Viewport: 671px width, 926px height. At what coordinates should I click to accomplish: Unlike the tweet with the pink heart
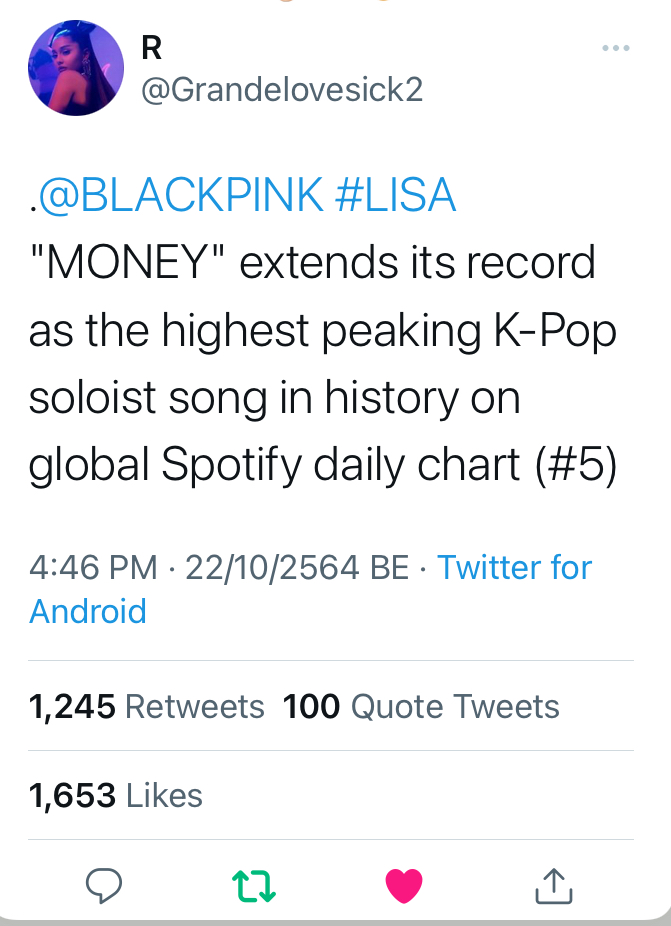click(404, 883)
